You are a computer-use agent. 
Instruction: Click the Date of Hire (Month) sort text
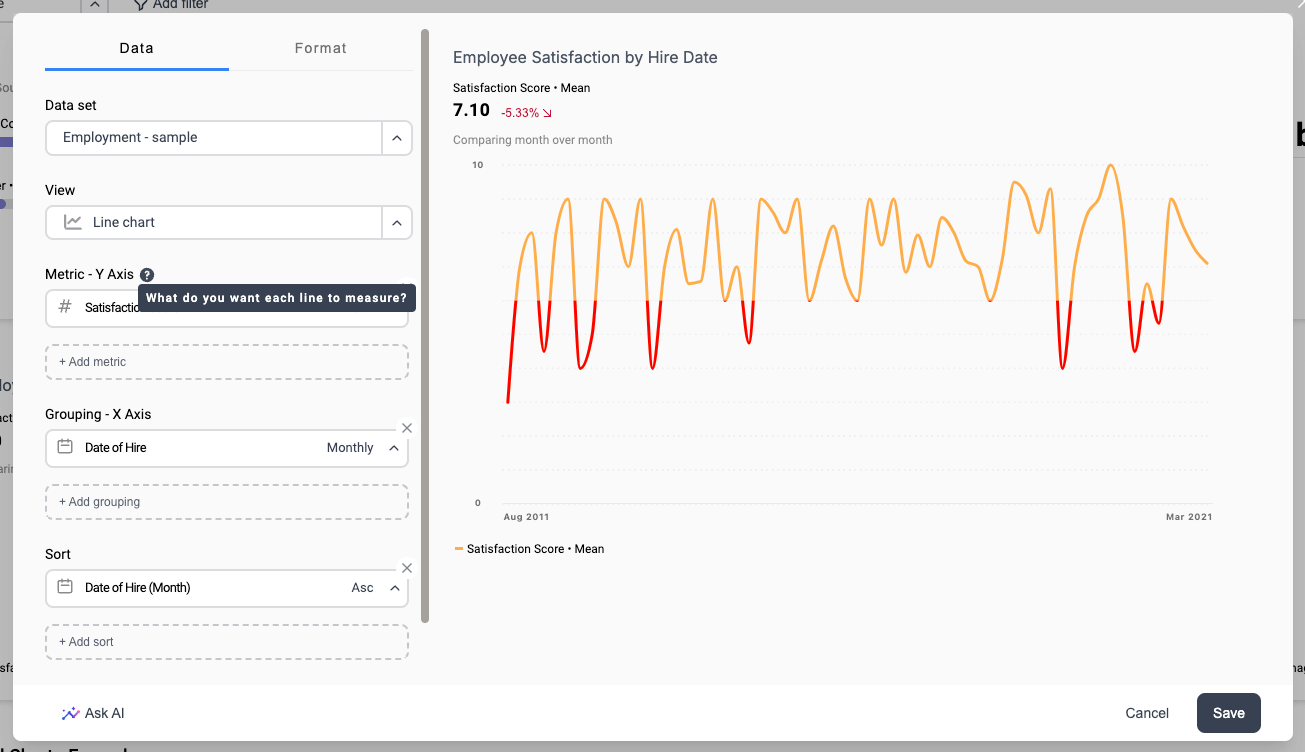tap(137, 588)
